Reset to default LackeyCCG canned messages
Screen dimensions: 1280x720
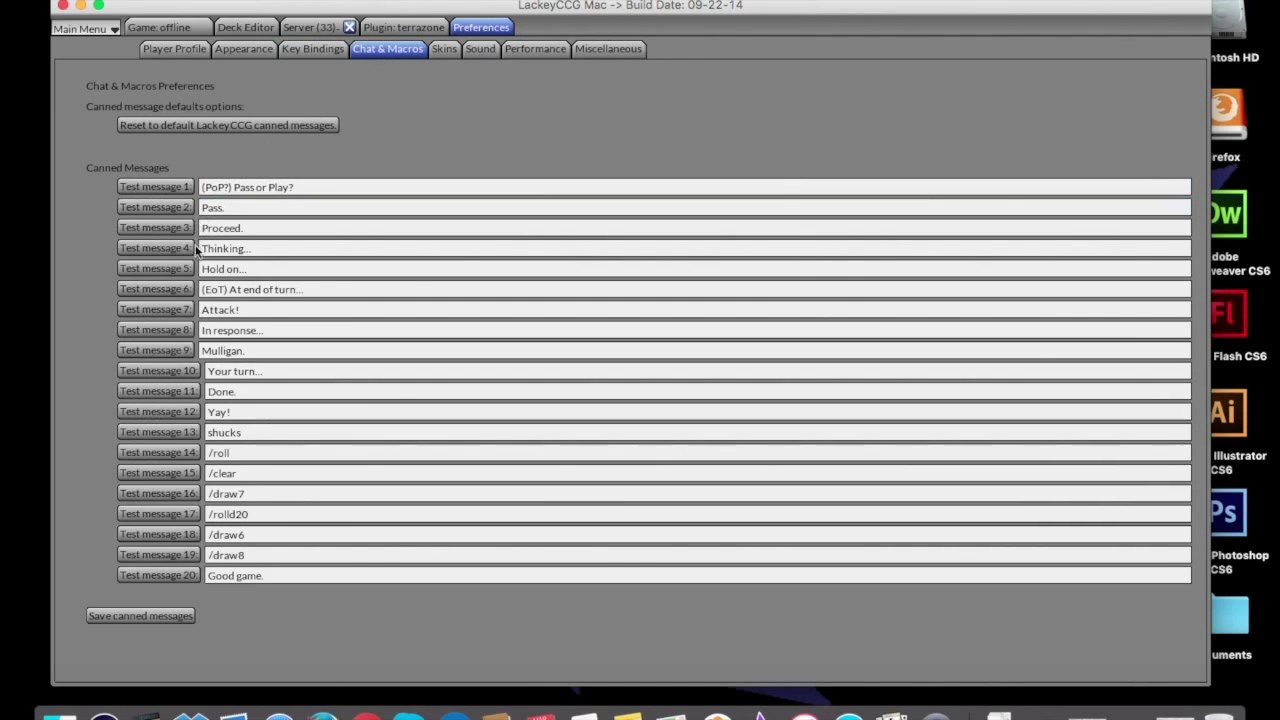pos(228,125)
